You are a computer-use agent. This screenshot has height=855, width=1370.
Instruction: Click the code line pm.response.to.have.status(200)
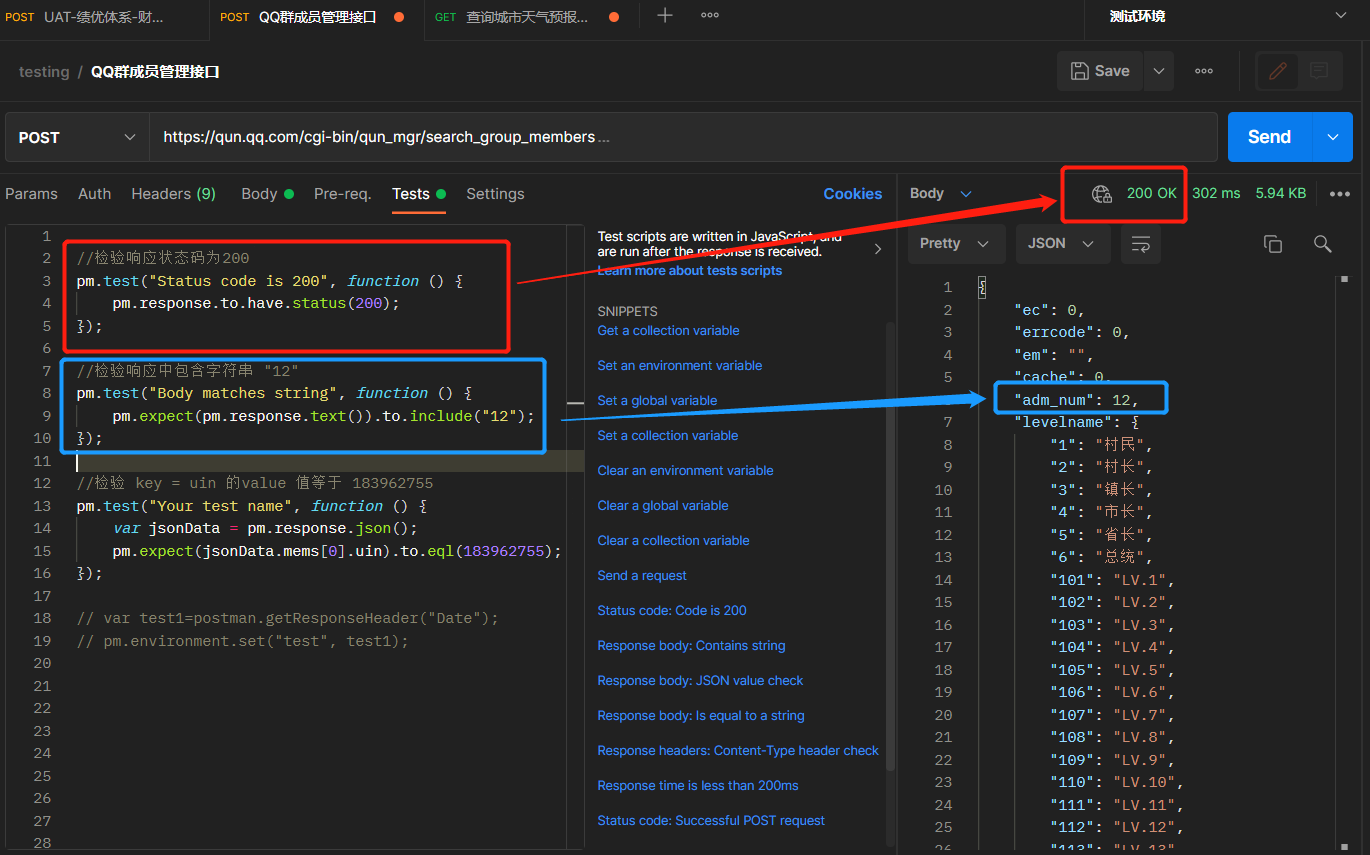(256, 304)
